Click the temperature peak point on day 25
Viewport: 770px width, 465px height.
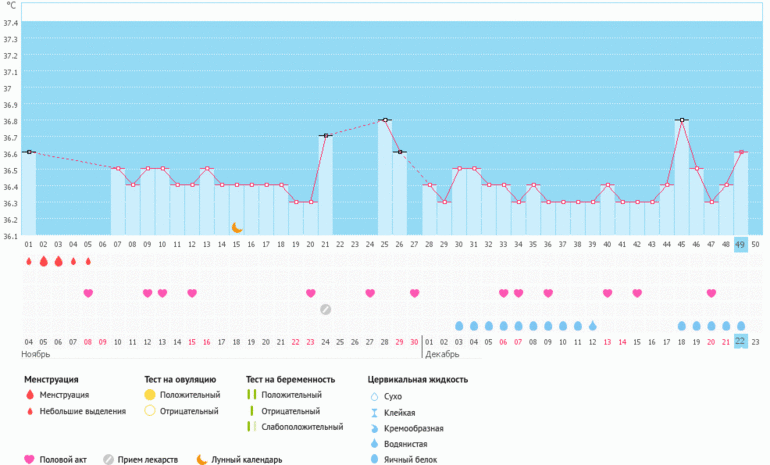[385, 120]
